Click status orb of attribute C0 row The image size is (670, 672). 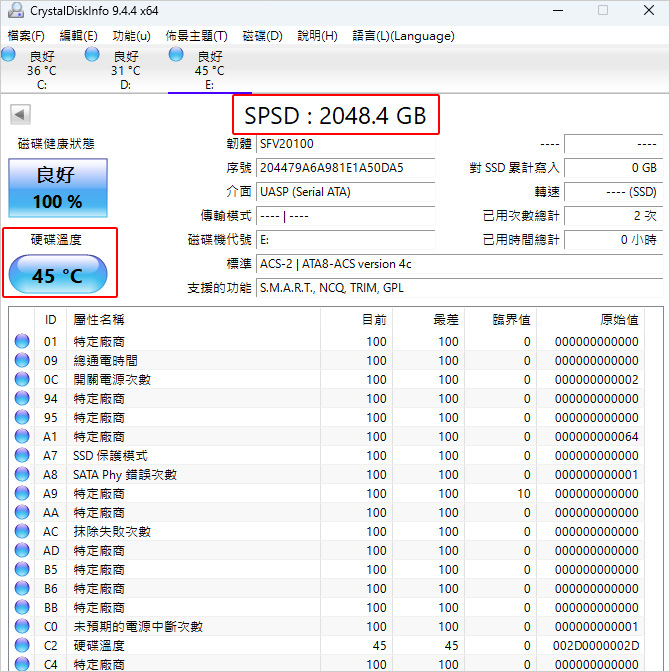click(22, 626)
